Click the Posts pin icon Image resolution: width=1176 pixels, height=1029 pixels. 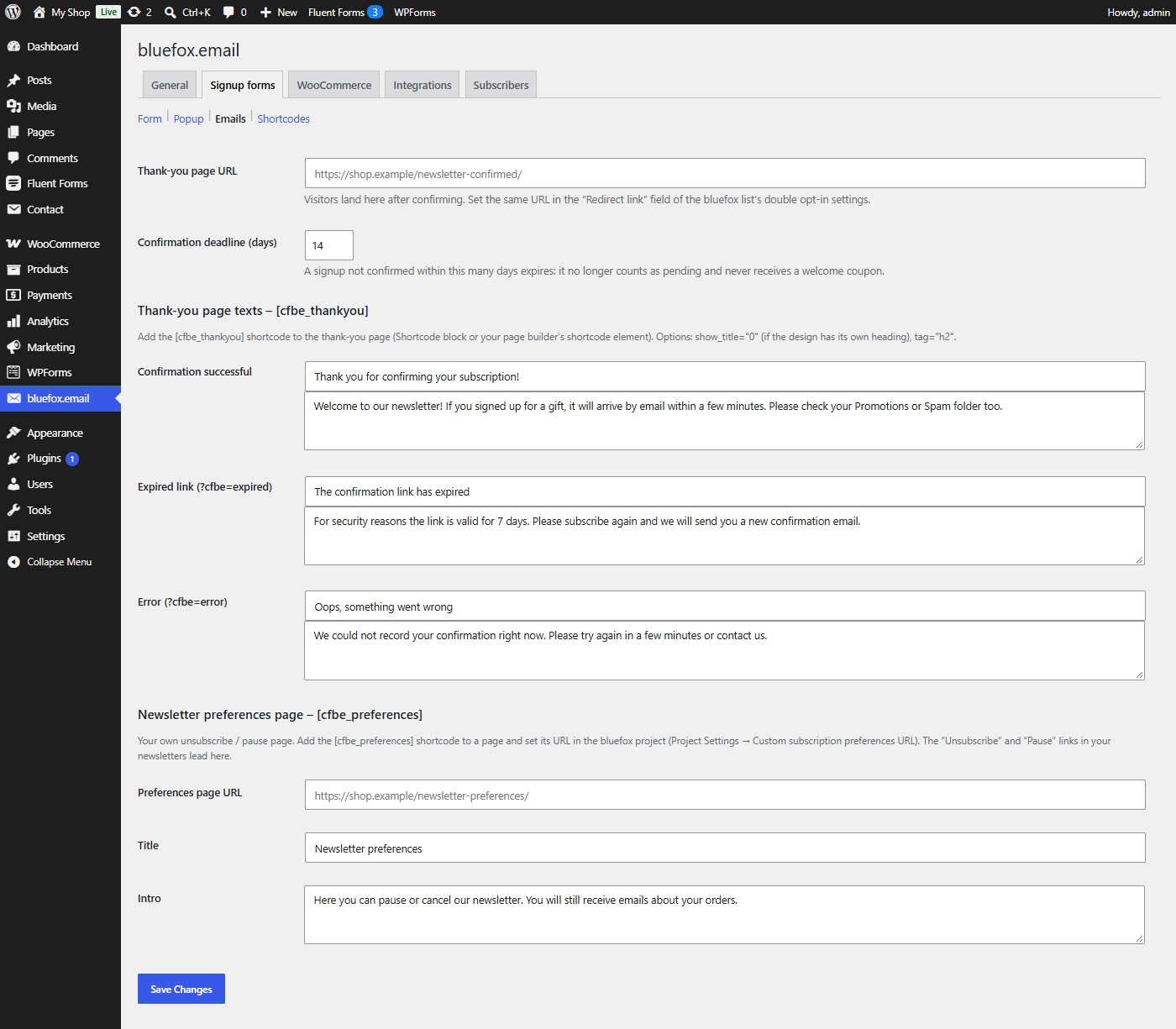click(x=13, y=80)
